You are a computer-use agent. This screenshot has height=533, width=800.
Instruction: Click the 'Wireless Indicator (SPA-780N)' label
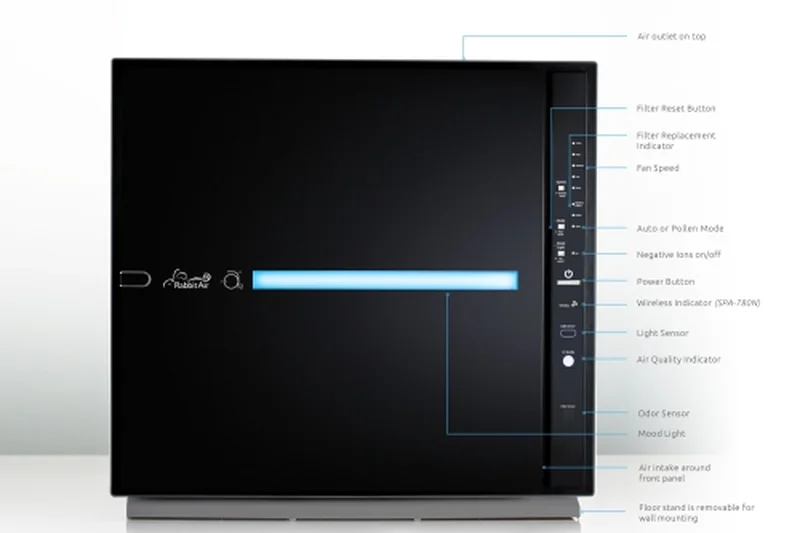(698, 303)
